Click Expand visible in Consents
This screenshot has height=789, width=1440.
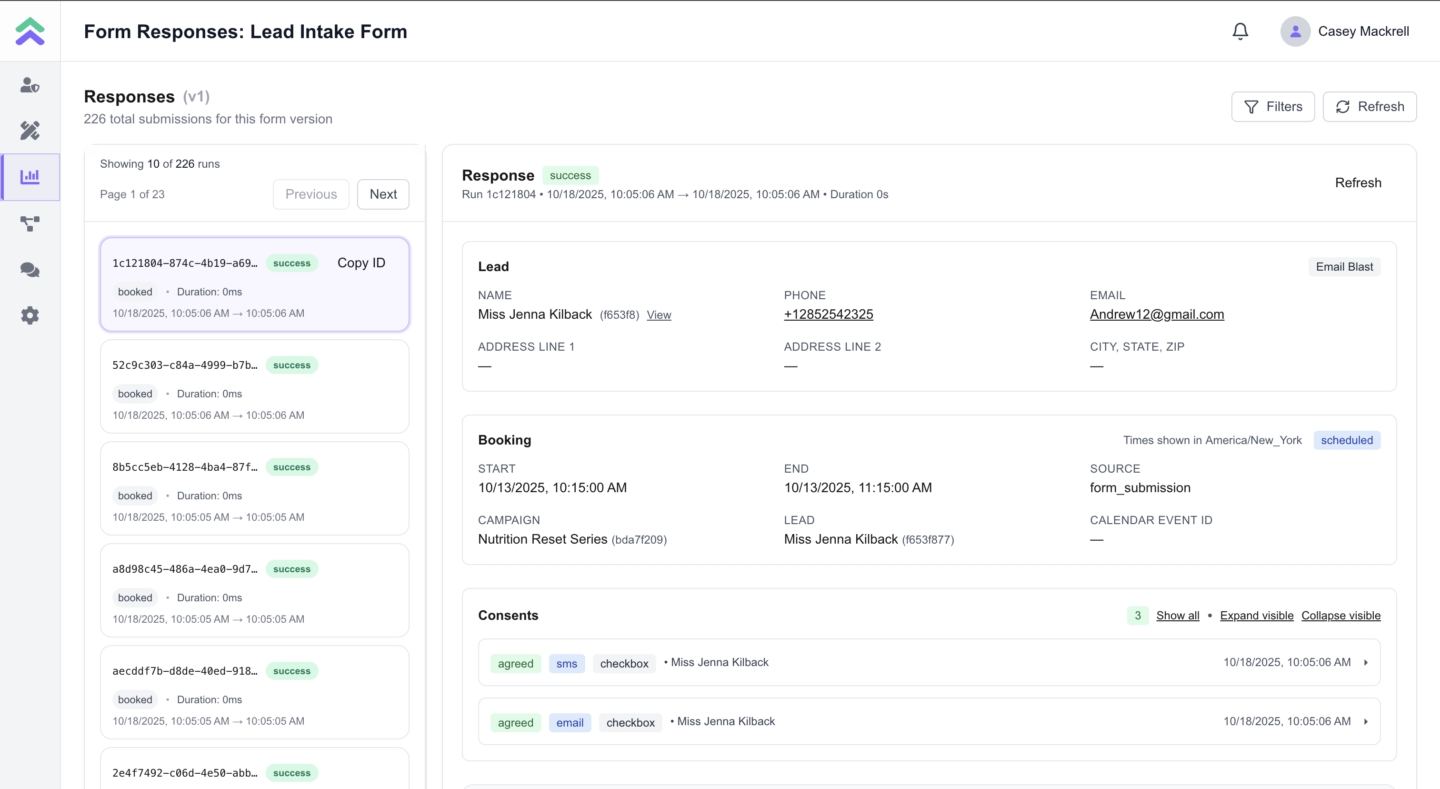(1256, 616)
